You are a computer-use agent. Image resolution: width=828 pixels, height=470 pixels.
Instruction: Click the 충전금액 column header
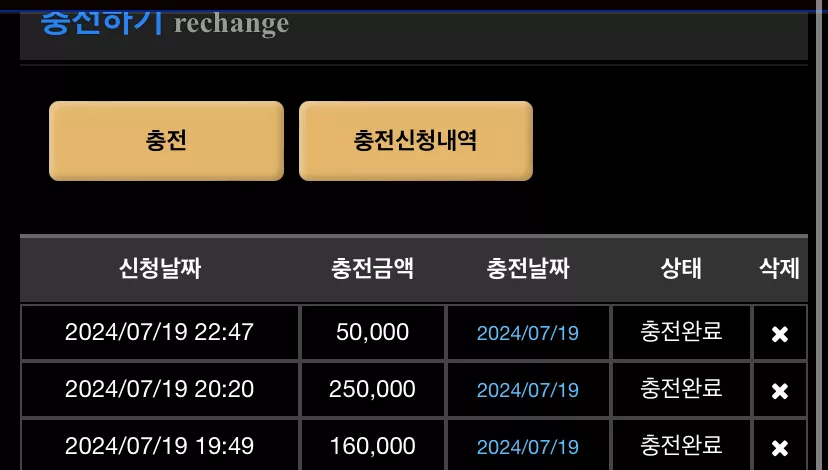[x=372, y=268]
